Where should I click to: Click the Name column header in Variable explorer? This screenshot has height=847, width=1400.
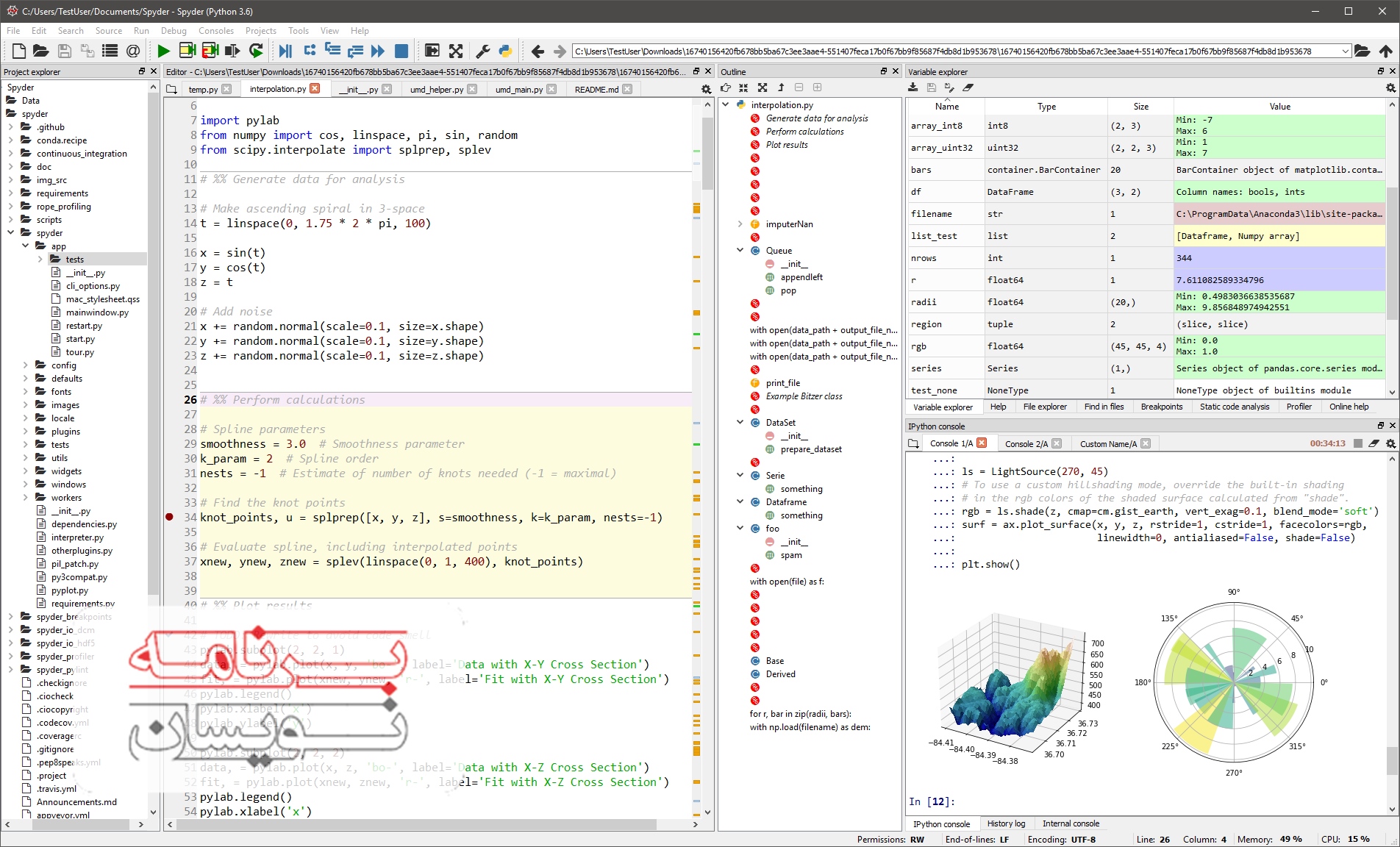click(946, 107)
